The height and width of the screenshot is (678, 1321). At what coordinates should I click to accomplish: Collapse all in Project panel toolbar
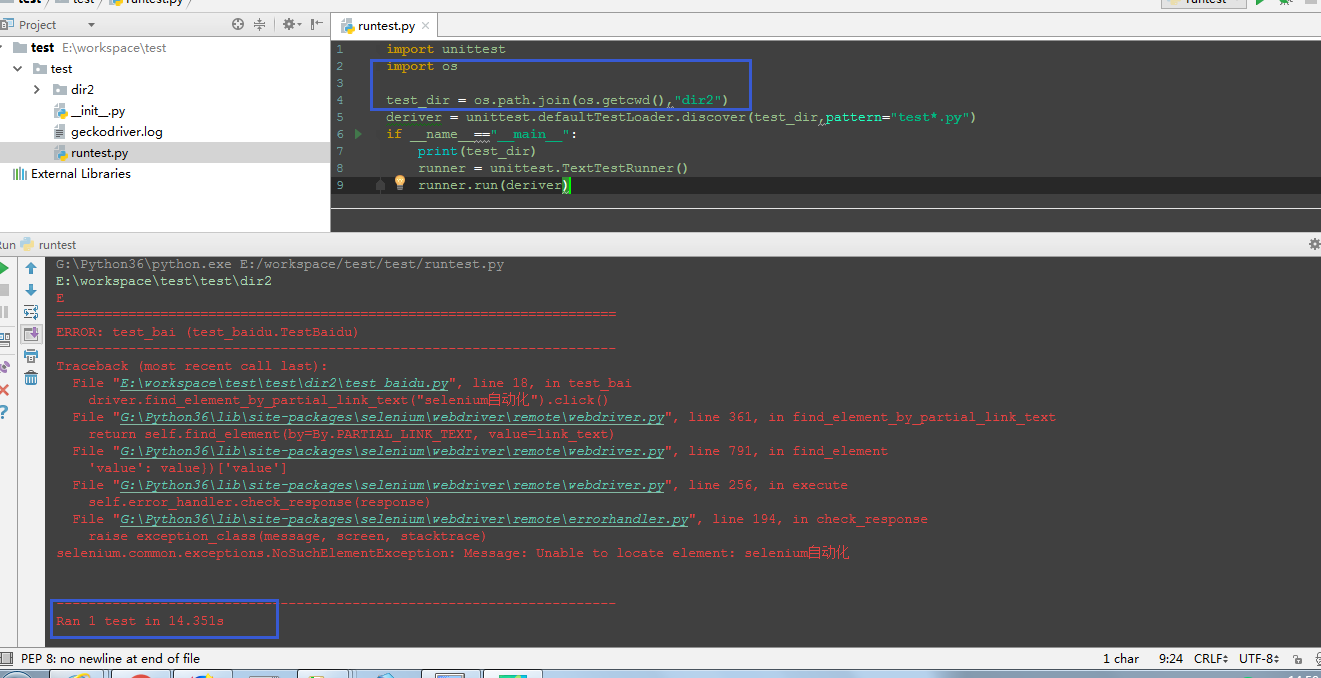(x=260, y=24)
